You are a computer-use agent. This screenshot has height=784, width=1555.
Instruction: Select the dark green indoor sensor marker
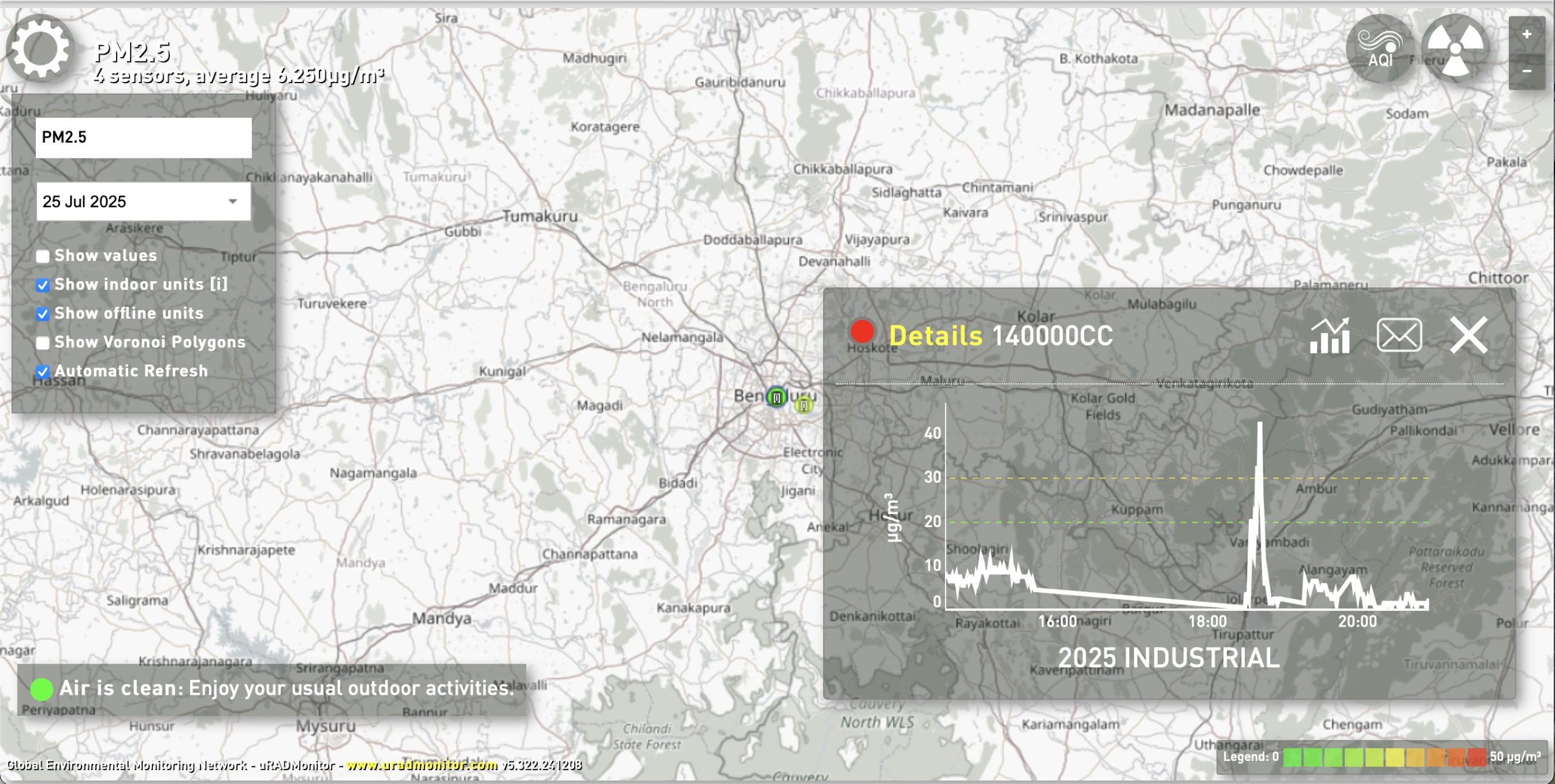click(x=776, y=398)
